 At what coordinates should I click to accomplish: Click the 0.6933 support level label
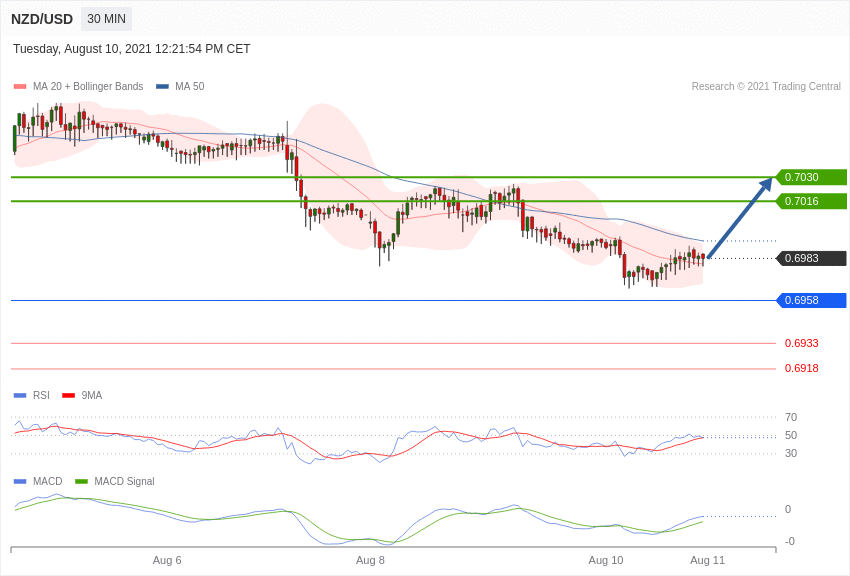[x=802, y=343]
